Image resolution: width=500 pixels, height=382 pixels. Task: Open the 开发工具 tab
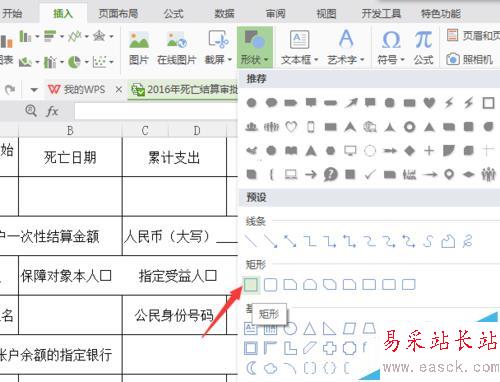pyautogui.click(x=381, y=14)
